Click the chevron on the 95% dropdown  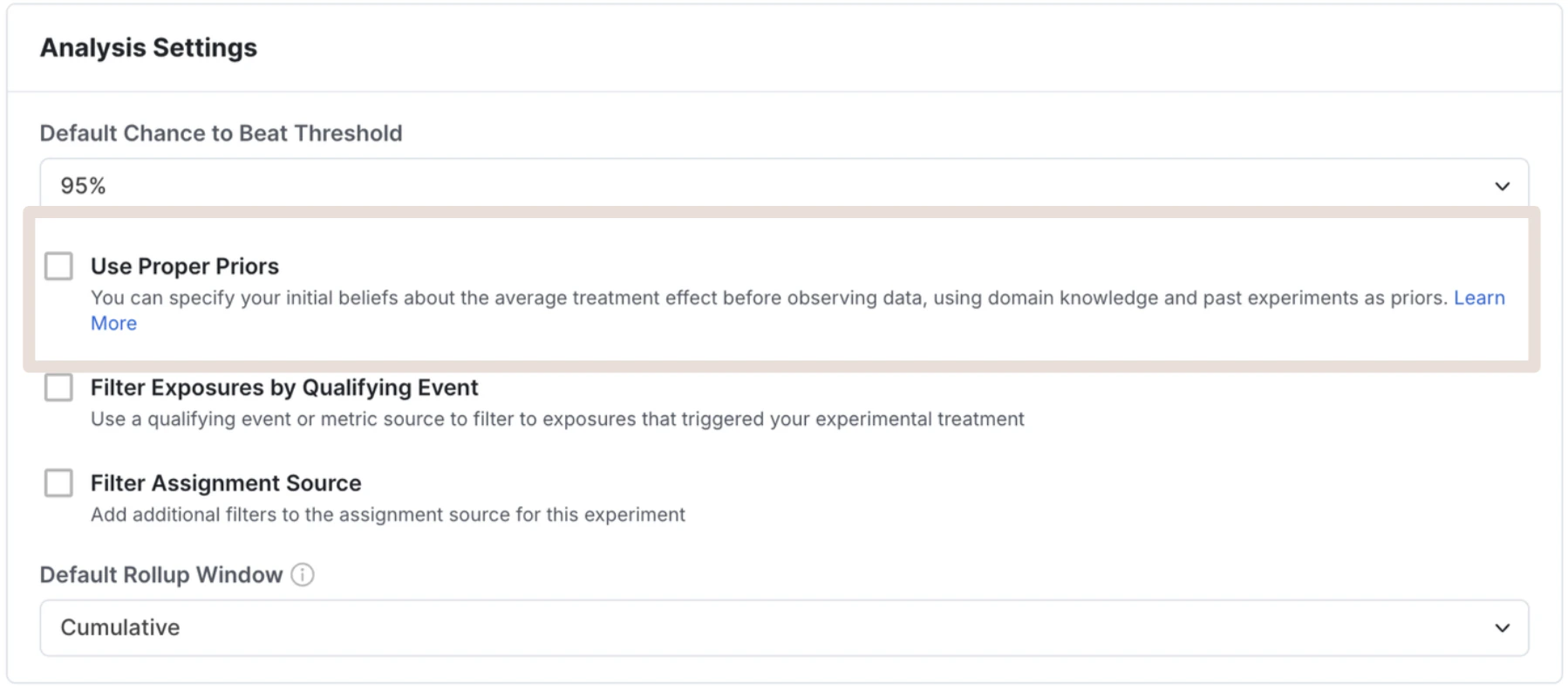1502,185
